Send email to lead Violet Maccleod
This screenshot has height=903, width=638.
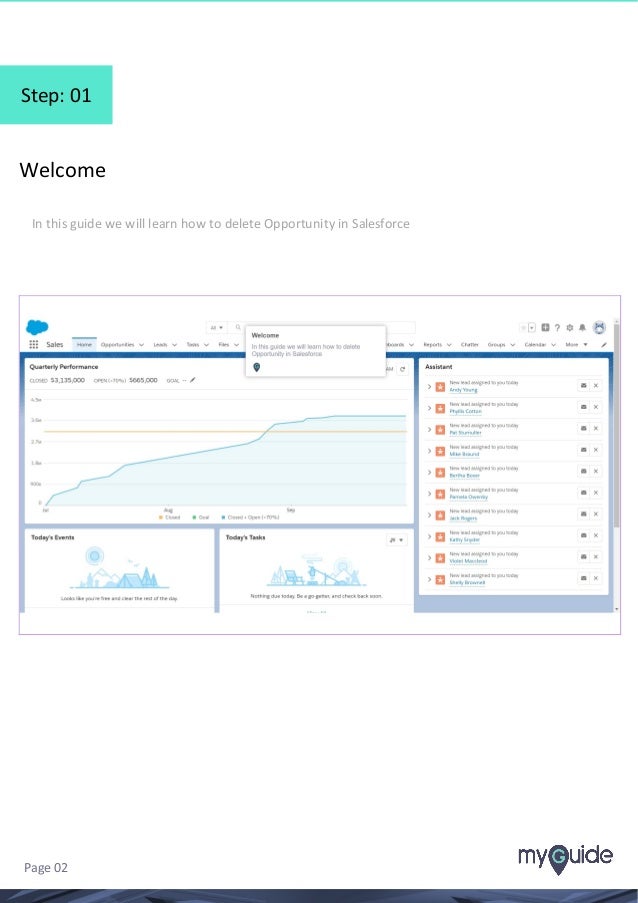tap(583, 557)
